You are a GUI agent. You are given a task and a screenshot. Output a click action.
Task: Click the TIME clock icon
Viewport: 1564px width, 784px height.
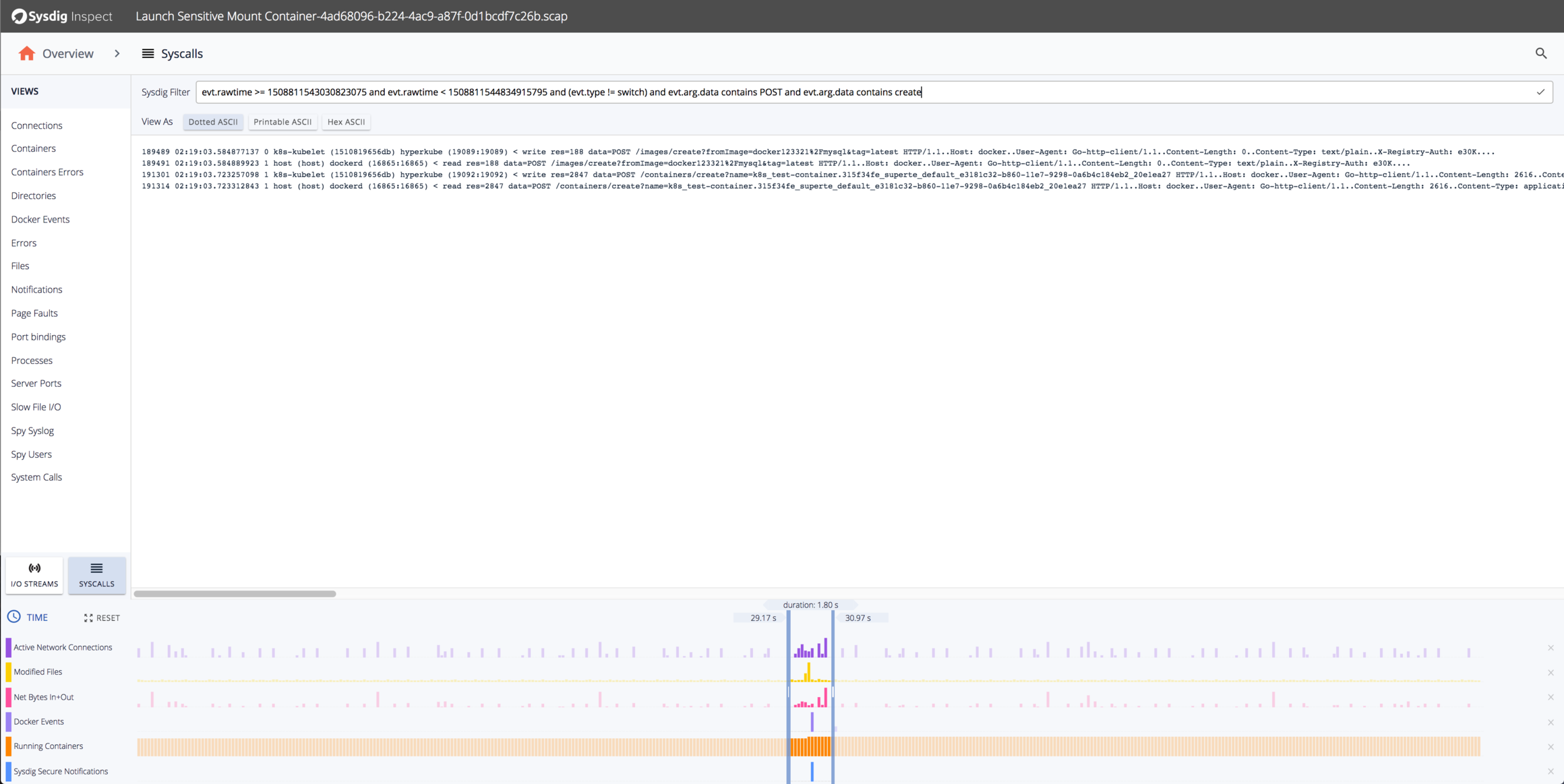click(x=13, y=617)
